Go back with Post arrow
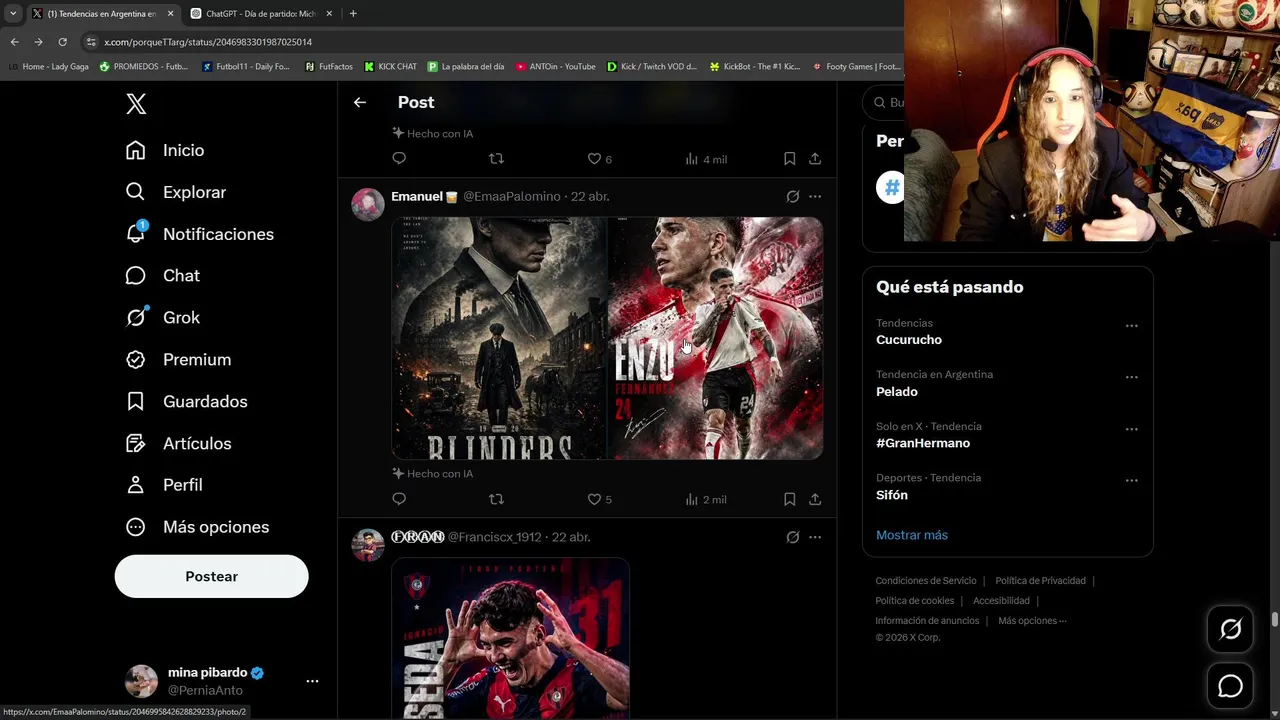The height and width of the screenshot is (720, 1280). [x=360, y=102]
